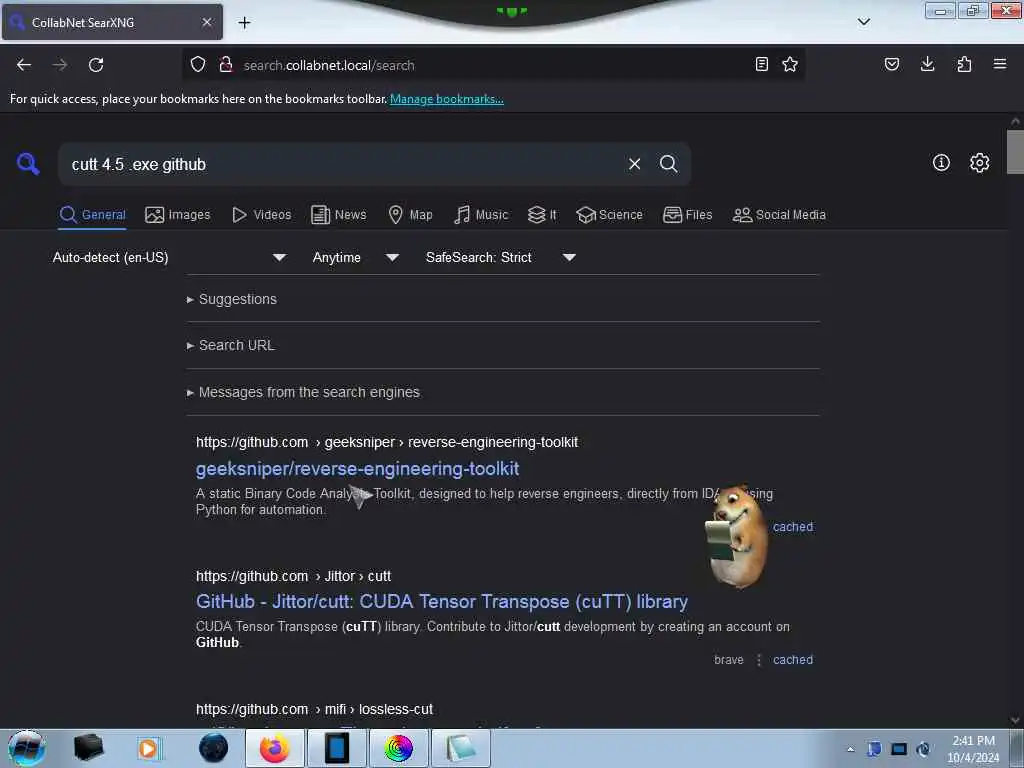Switch to the Map search tab
1024x768 pixels.
[x=410, y=215]
